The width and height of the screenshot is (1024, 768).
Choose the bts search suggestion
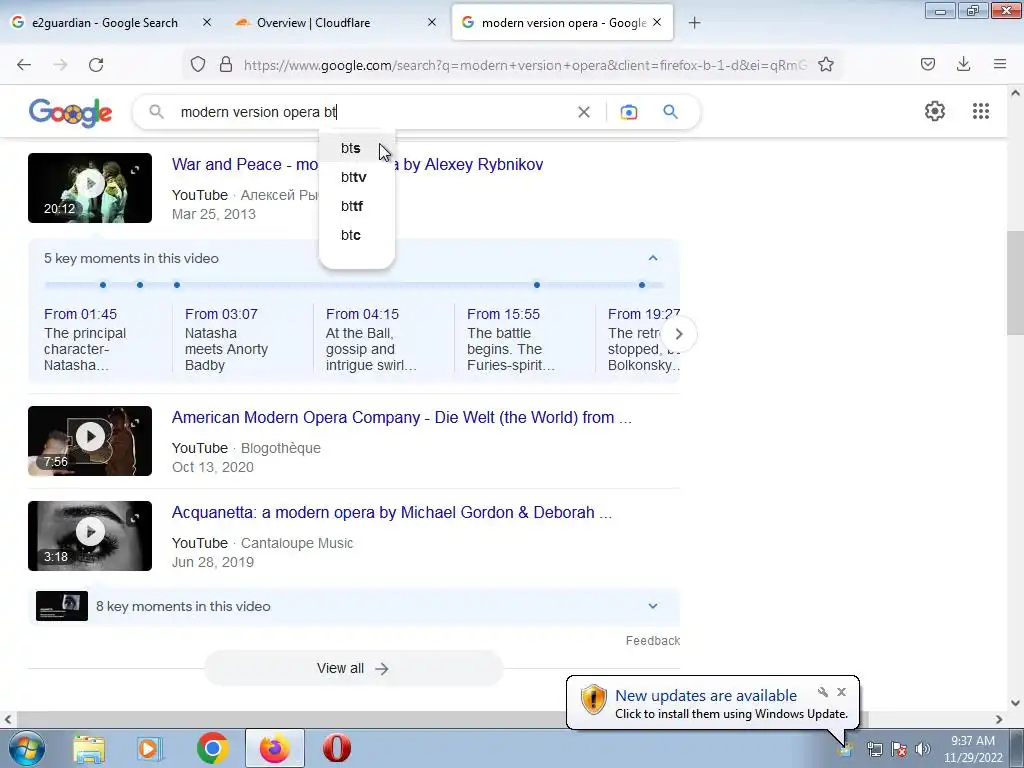pos(357,148)
